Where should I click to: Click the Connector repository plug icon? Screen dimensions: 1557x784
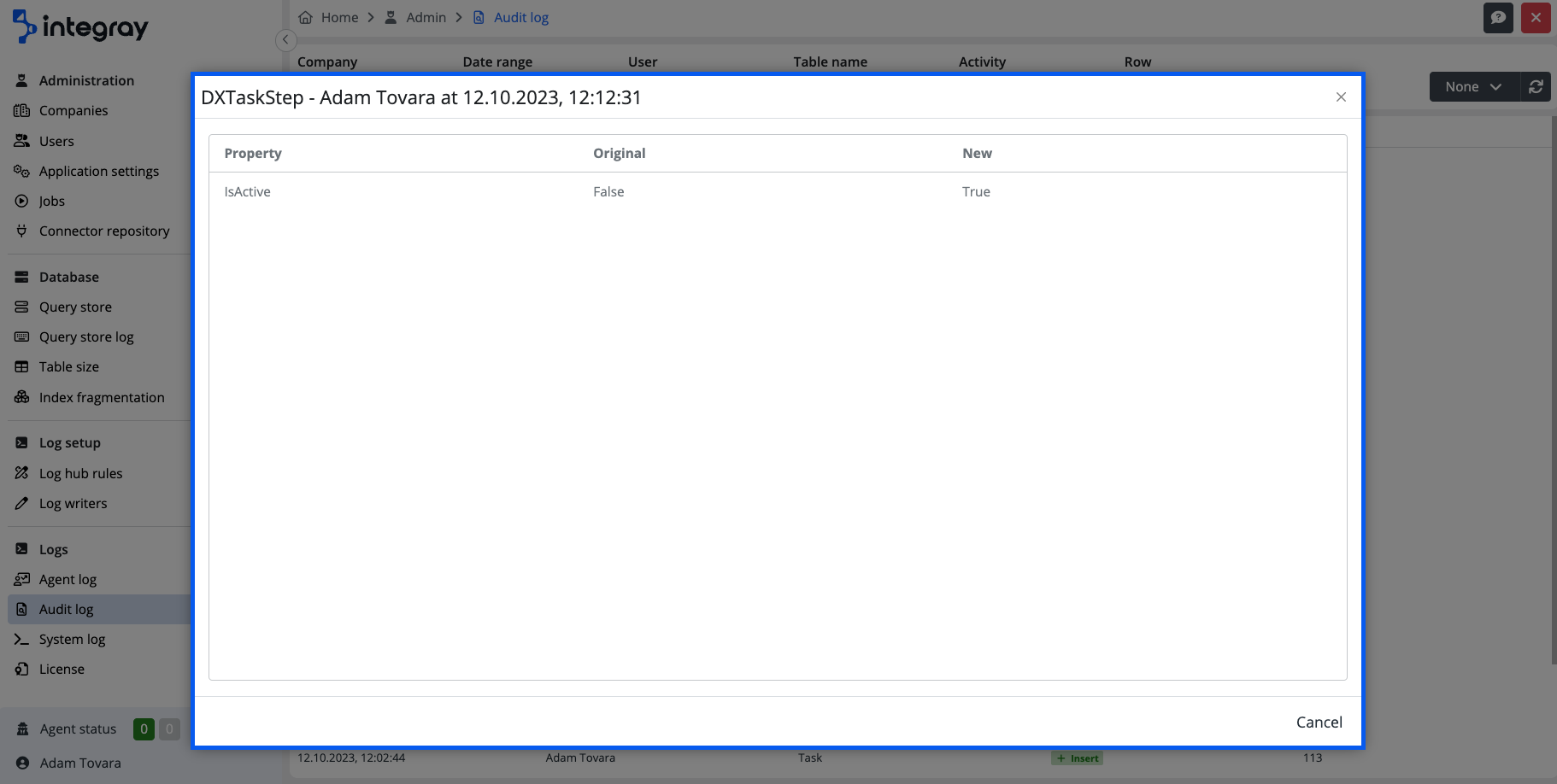tap(21, 231)
